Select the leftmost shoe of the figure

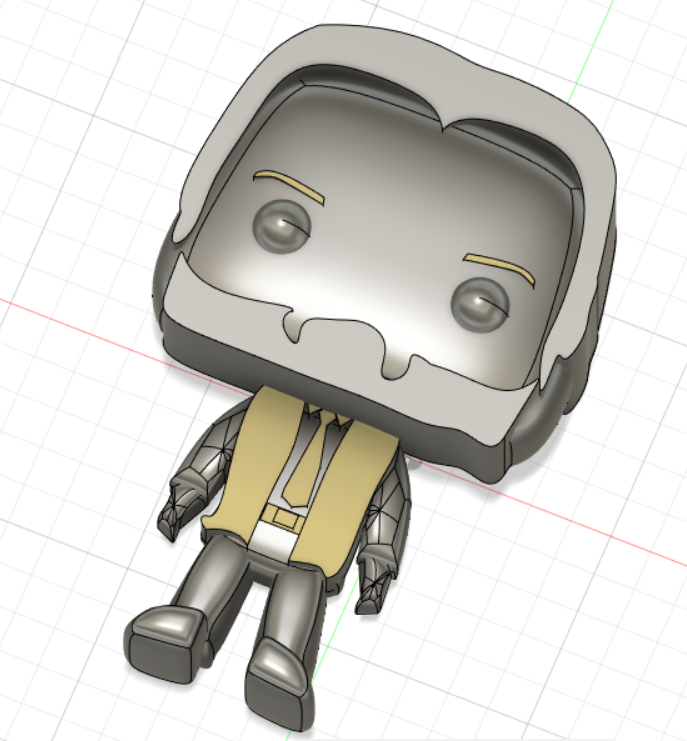pos(165,645)
